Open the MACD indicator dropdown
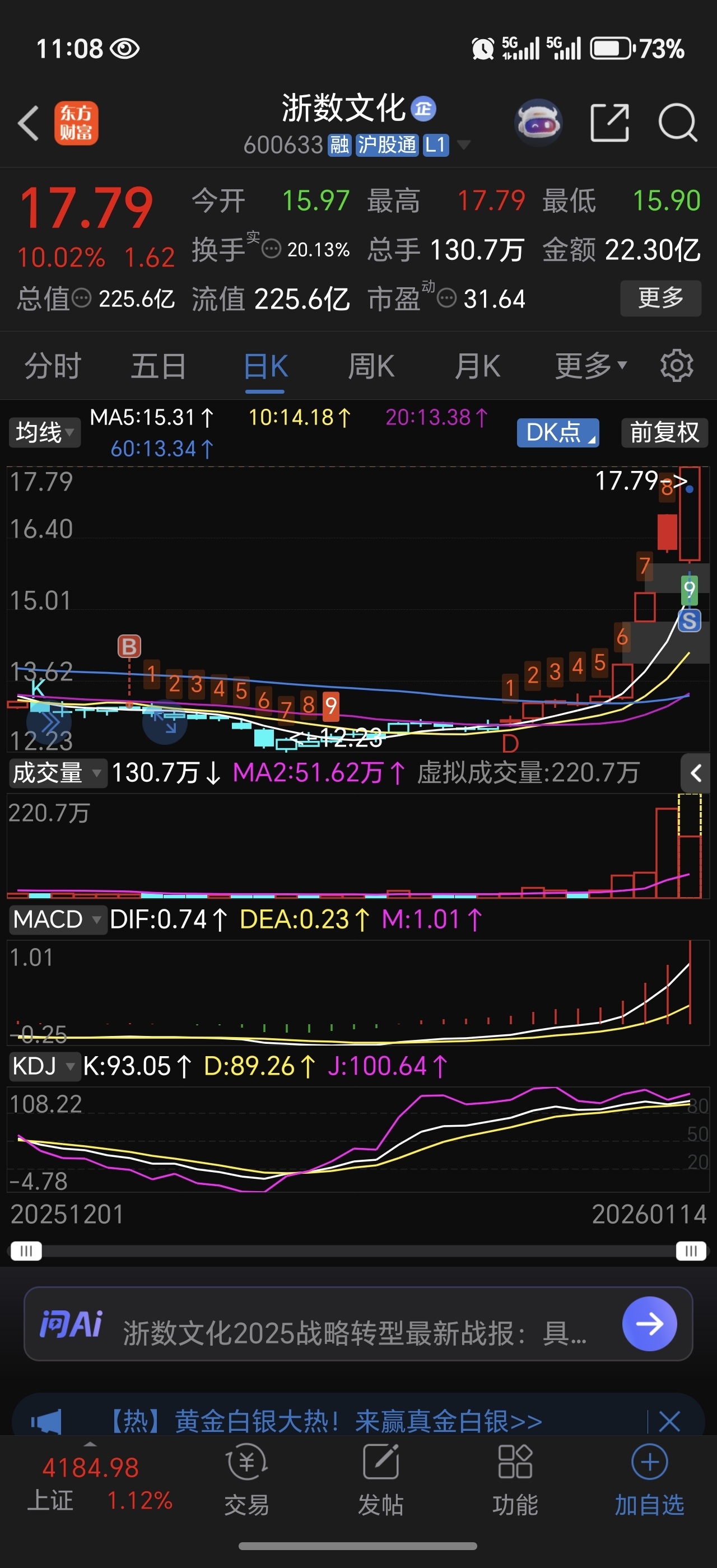The image size is (717, 1568). click(x=57, y=919)
